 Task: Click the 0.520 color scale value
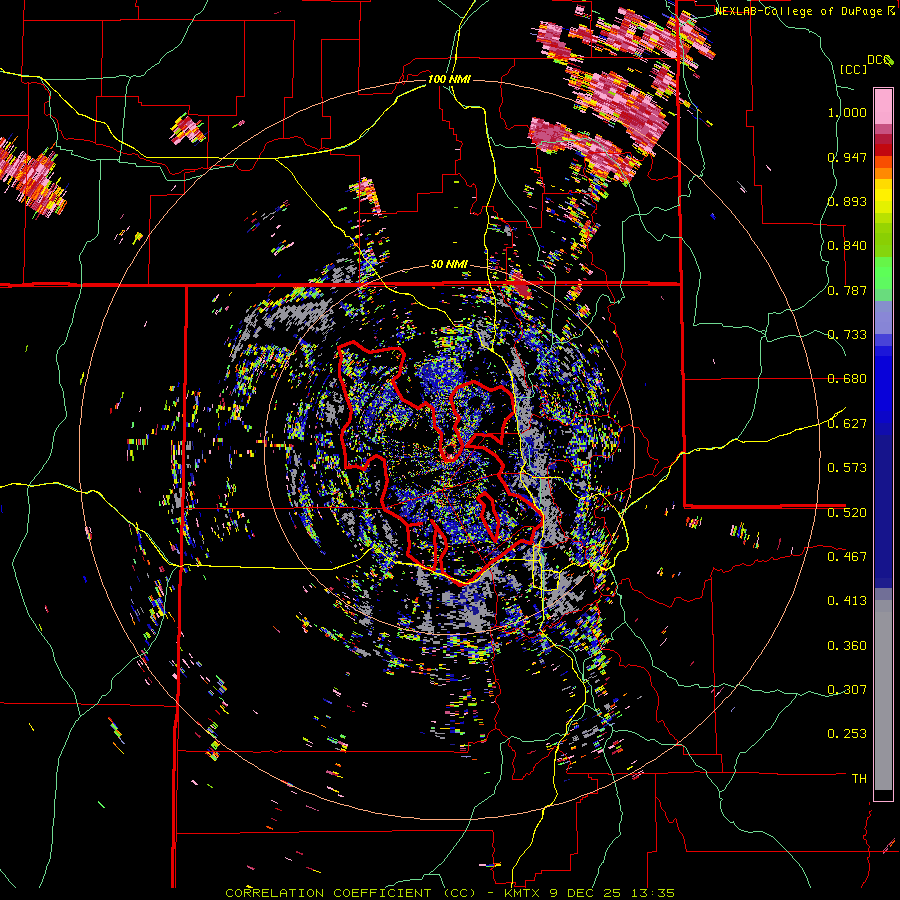[x=847, y=512]
